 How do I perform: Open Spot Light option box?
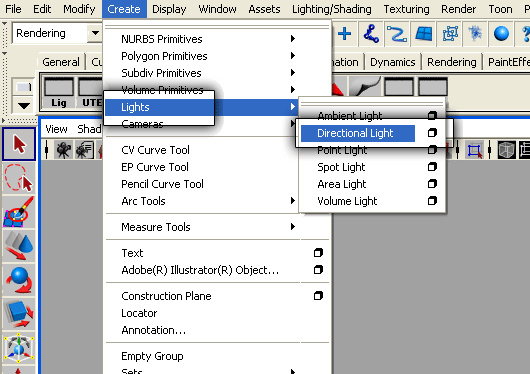pyautogui.click(x=432, y=167)
